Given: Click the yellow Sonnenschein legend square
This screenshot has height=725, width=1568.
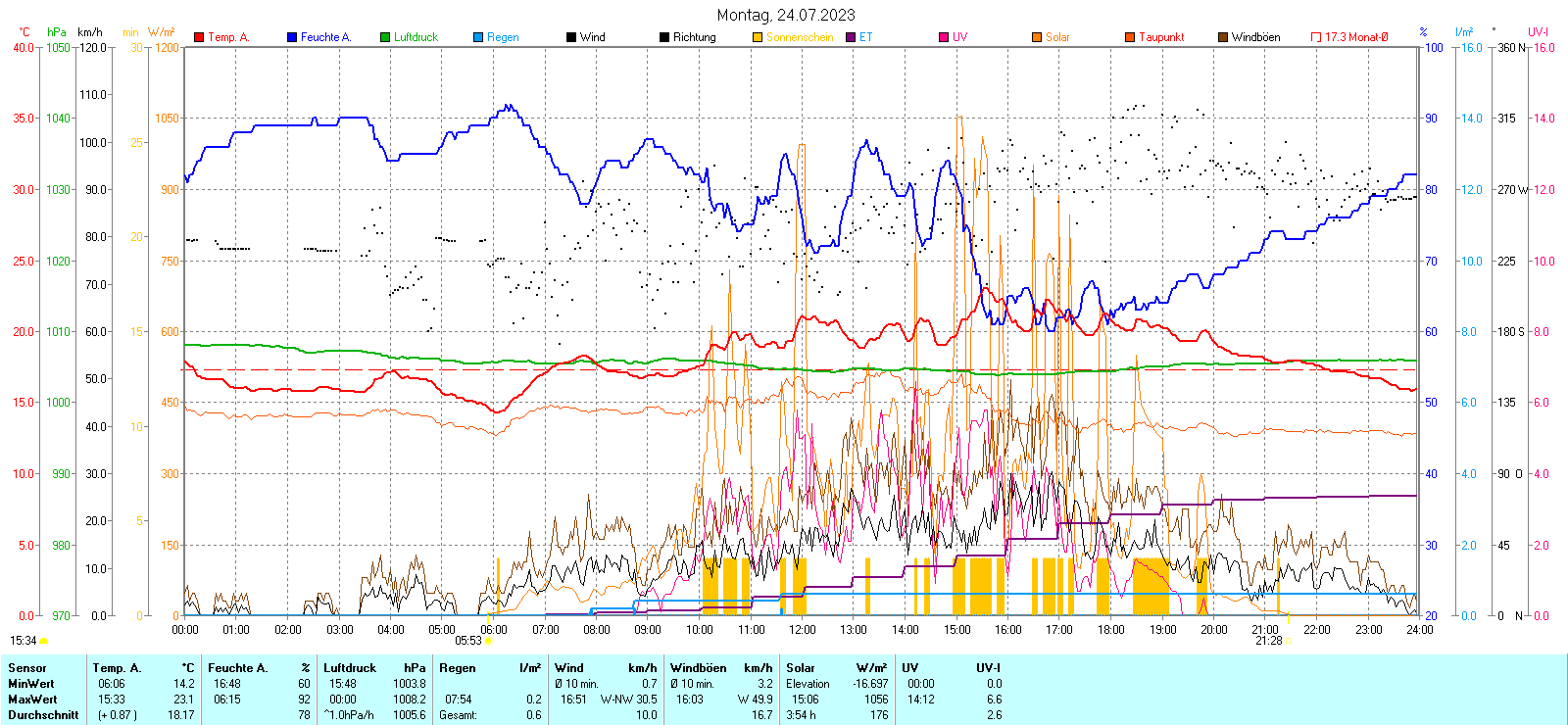Looking at the screenshot, I should tap(758, 37).
